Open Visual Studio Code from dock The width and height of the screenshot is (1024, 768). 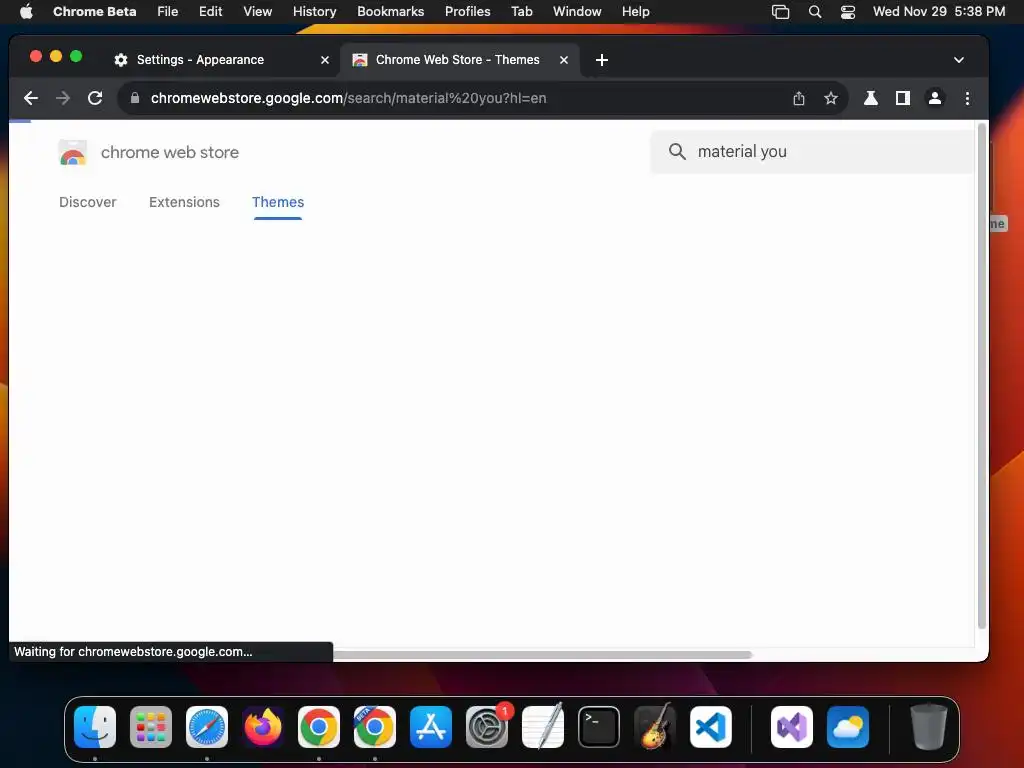pyautogui.click(x=711, y=727)
